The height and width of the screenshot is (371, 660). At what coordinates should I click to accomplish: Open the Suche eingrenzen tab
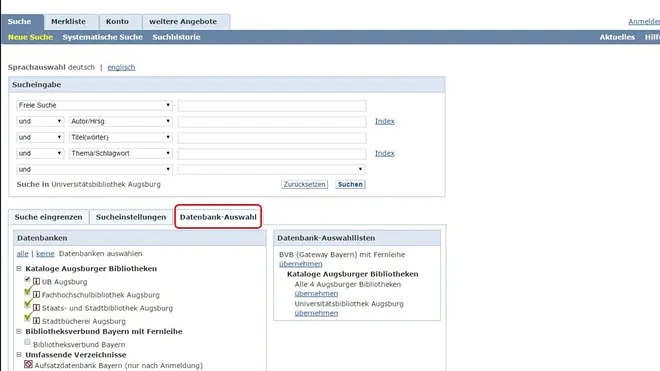pos(48,217)
